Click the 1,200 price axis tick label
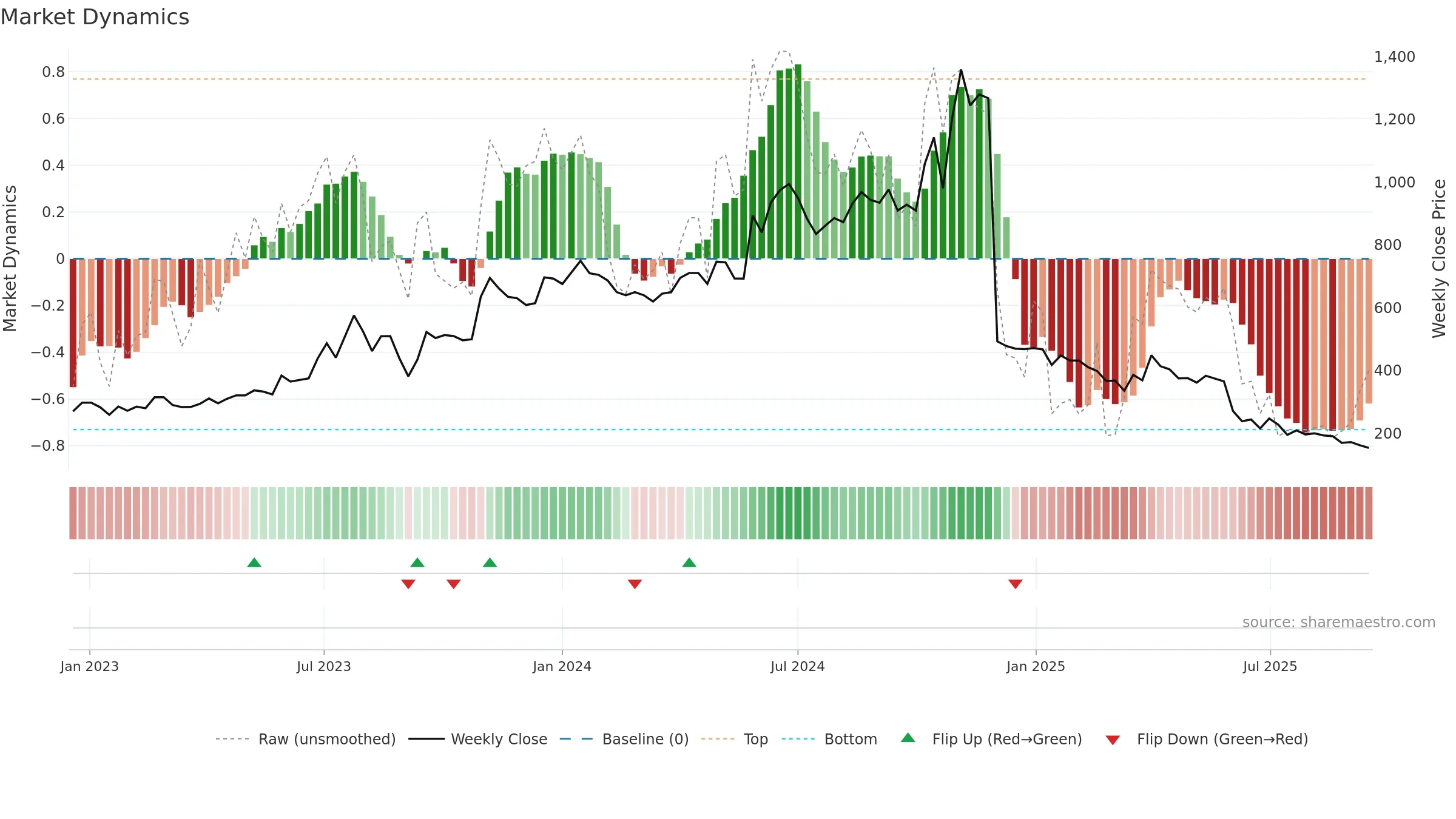The height and width of the screenshot is (819, 1456). click(x=1395, y=119)
